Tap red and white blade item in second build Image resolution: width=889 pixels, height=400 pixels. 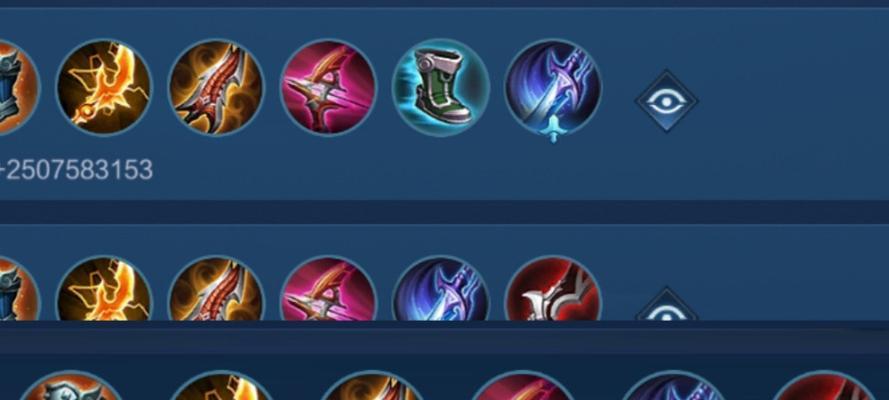553,288
